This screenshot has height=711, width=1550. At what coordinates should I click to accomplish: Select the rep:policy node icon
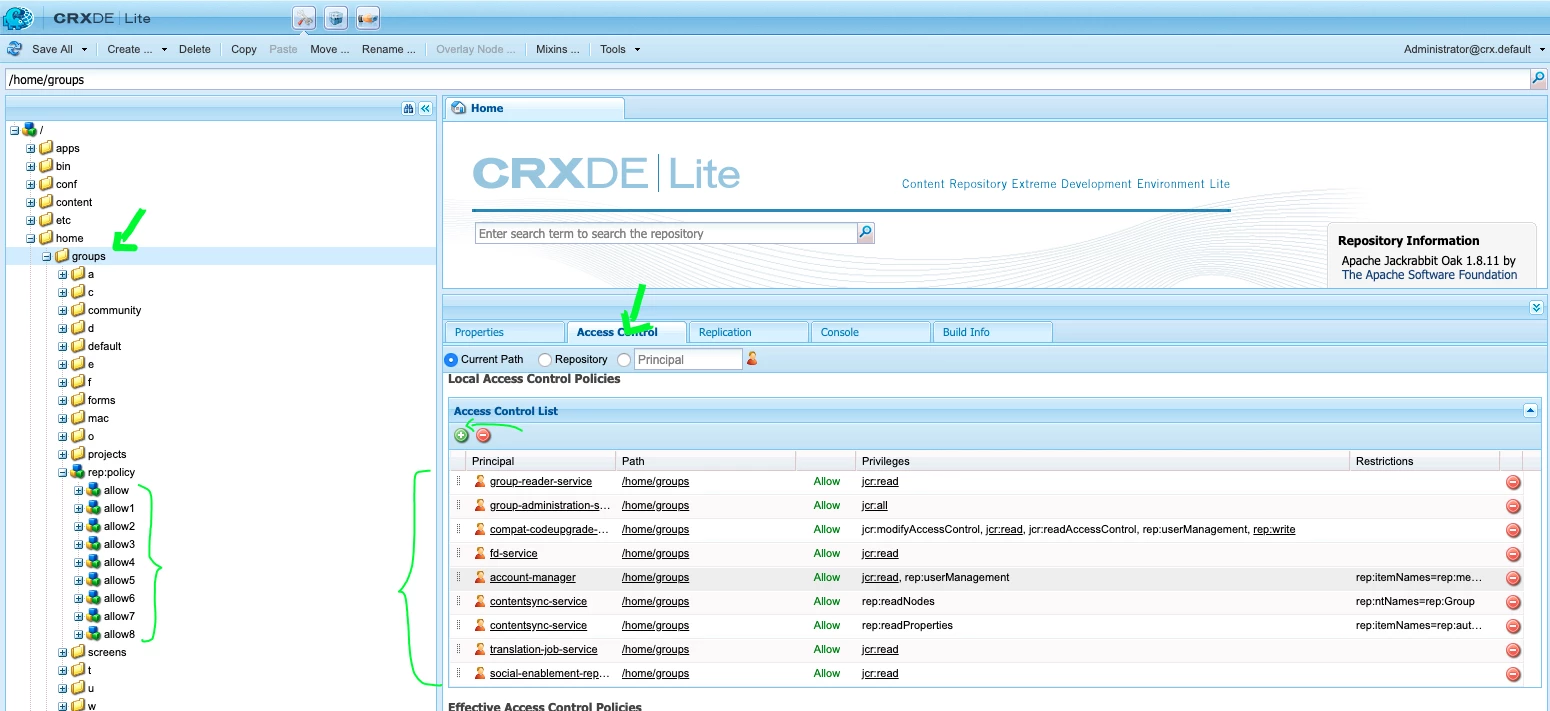pos(77,472)
